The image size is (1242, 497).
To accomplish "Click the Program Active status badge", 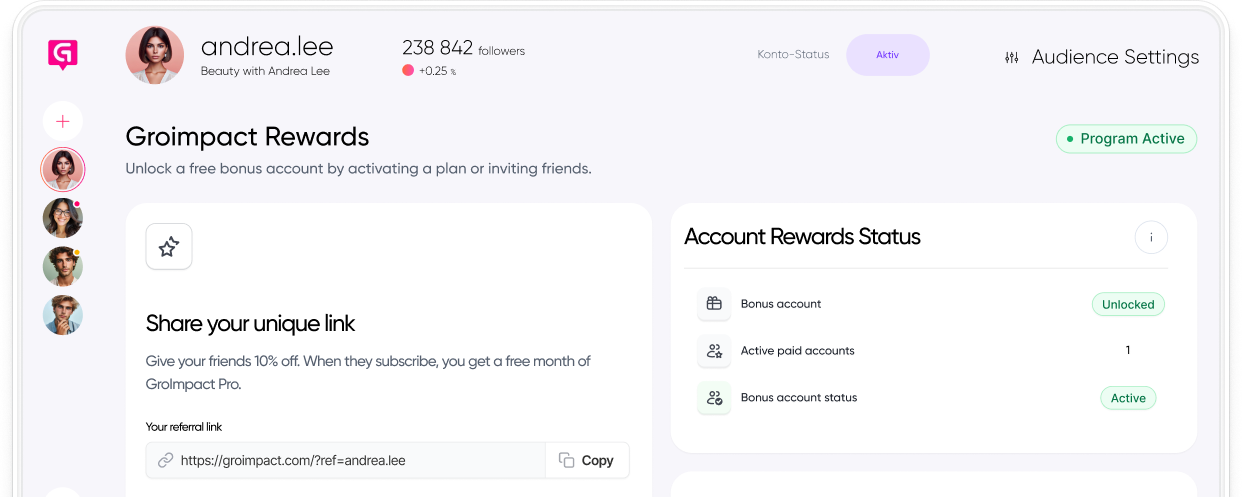I will (x=1126, y=139).
